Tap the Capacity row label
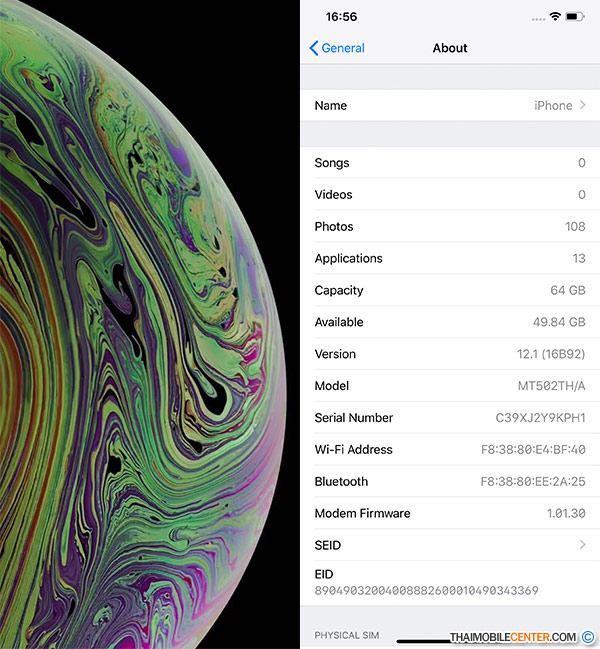 point(339,291)
